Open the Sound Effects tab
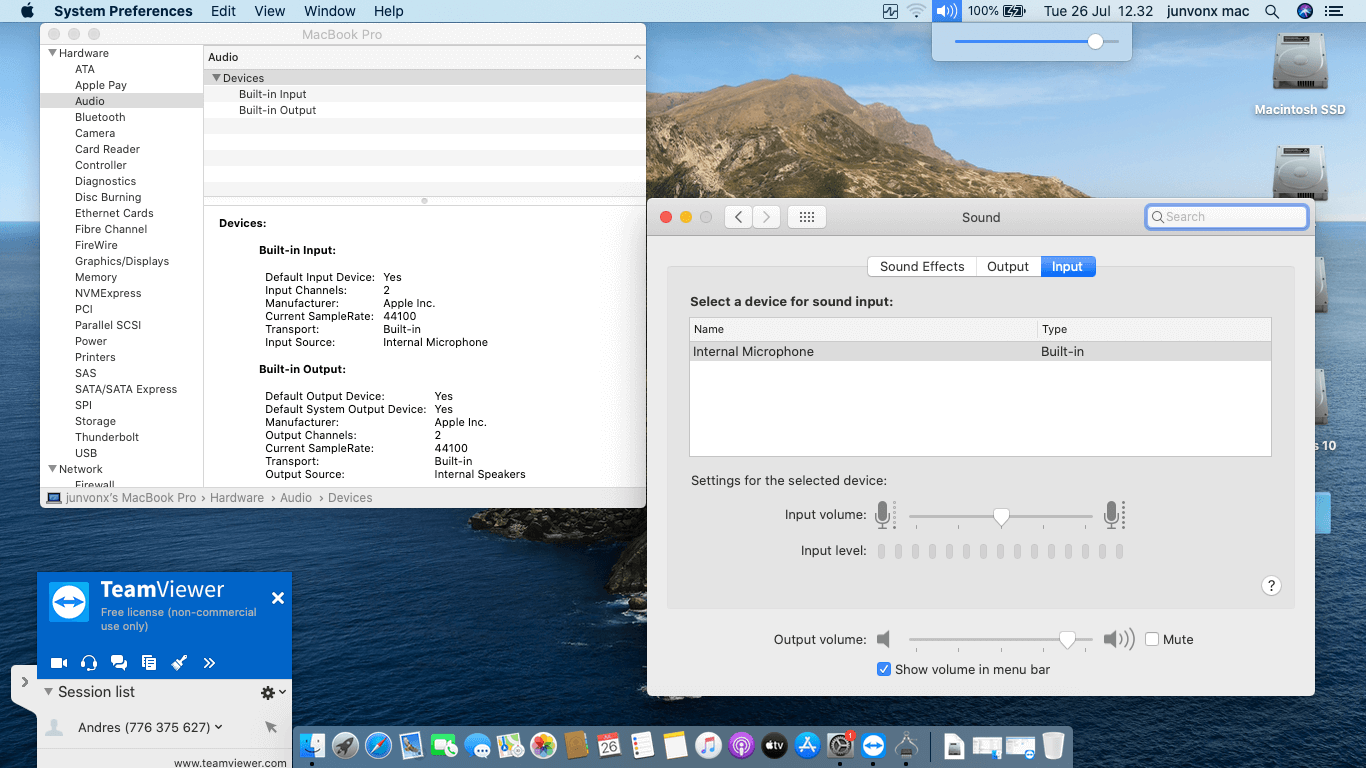The width and height of the screenshot is (1366, 768). [x=921, y=267]
